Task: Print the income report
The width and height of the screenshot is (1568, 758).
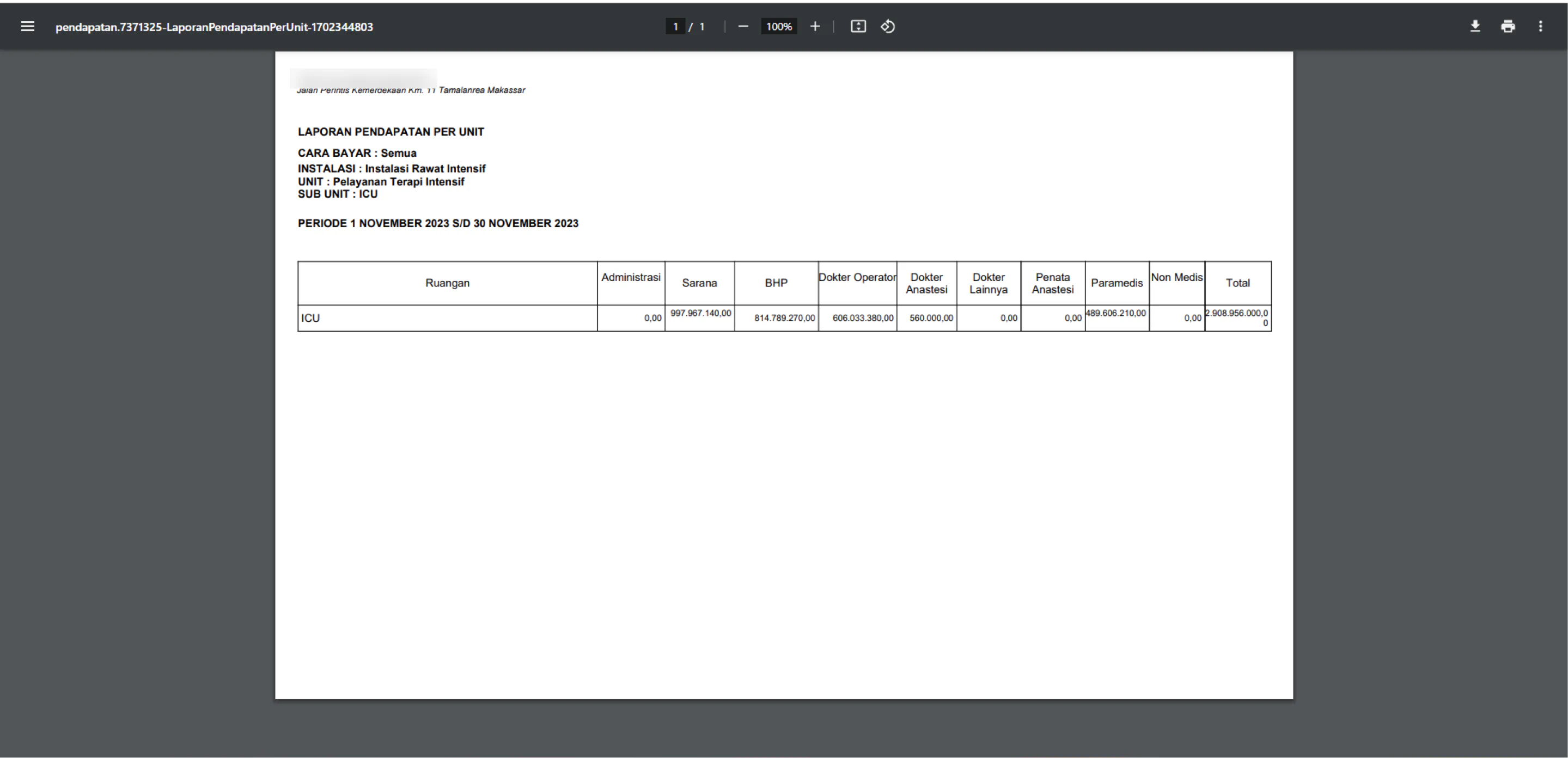Action: [1508, 26]
